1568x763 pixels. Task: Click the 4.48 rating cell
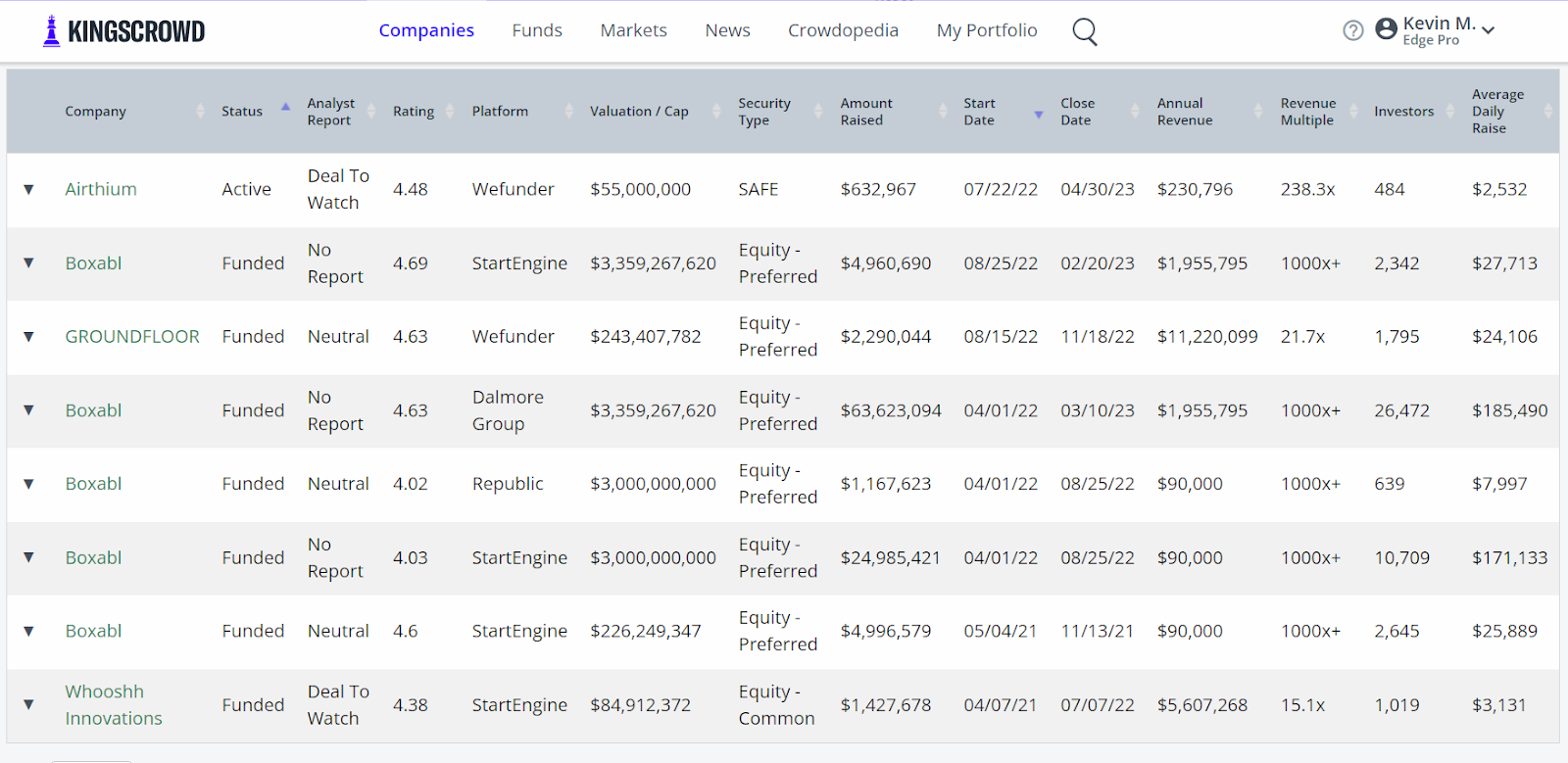click(x=411, y=189)
